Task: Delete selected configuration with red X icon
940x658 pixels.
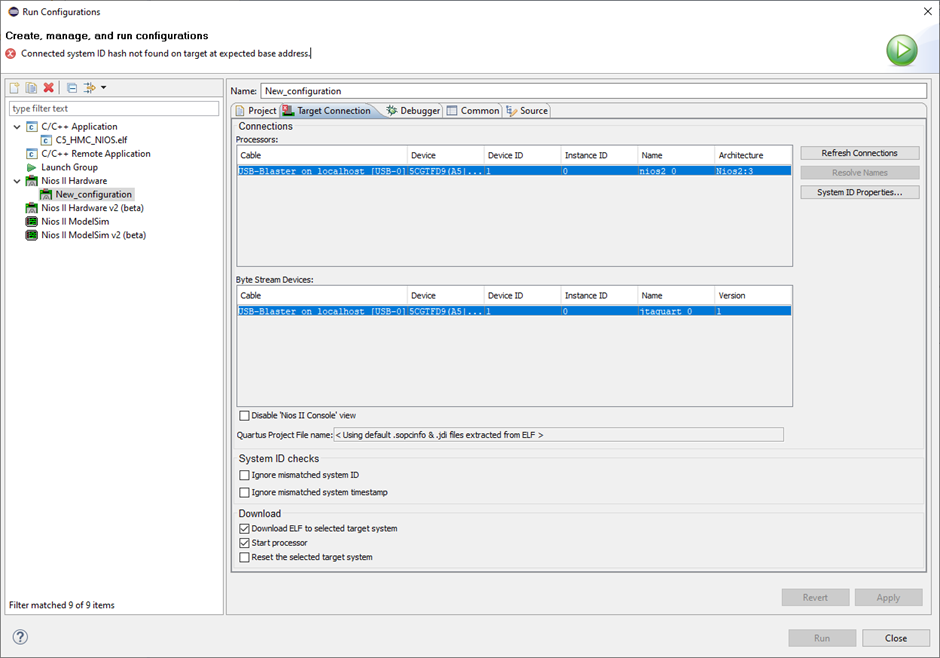Action: (49, 87)
